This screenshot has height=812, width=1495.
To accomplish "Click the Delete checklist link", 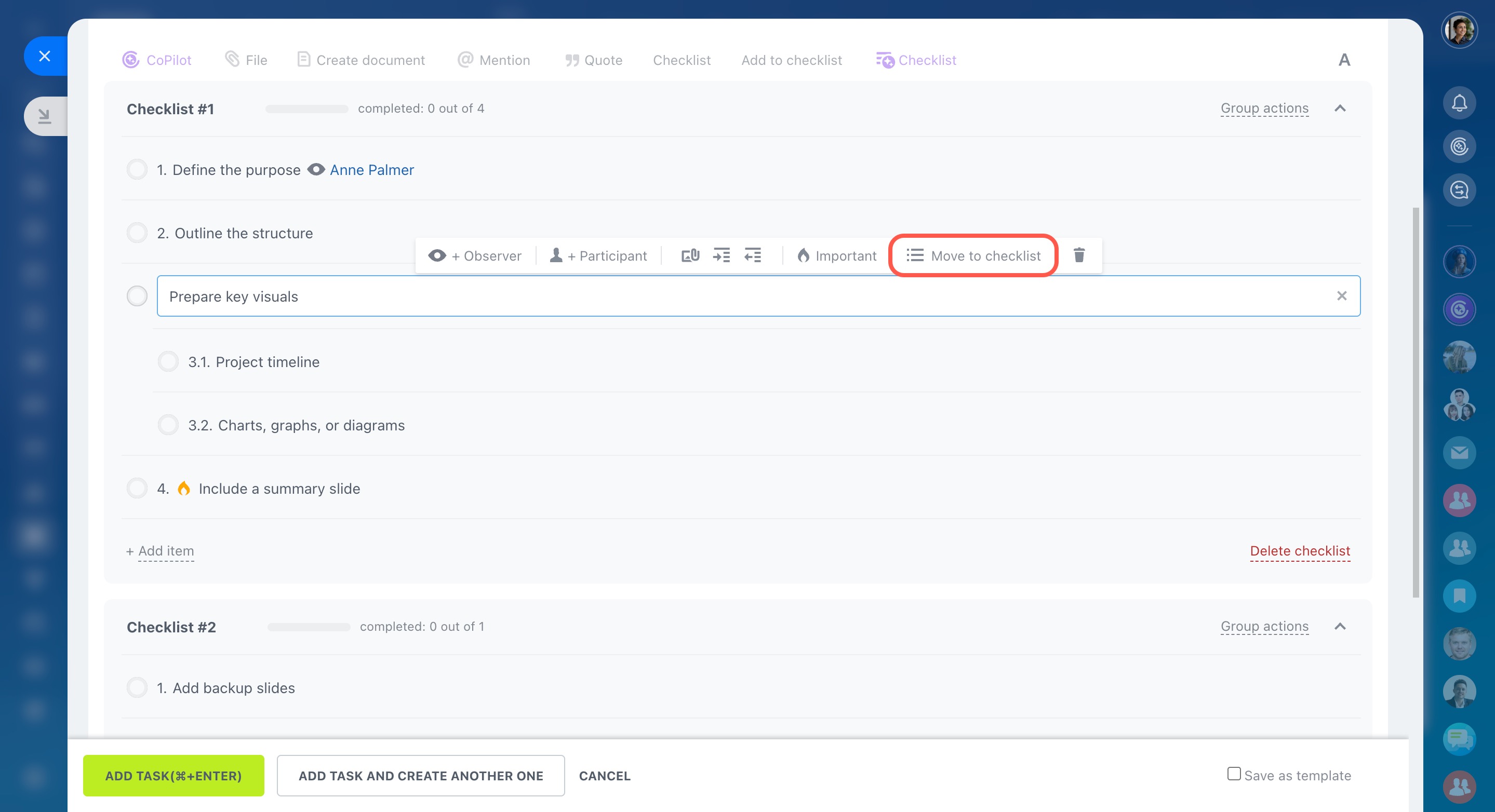I will pyautogui.click(x=1299, y=551).
